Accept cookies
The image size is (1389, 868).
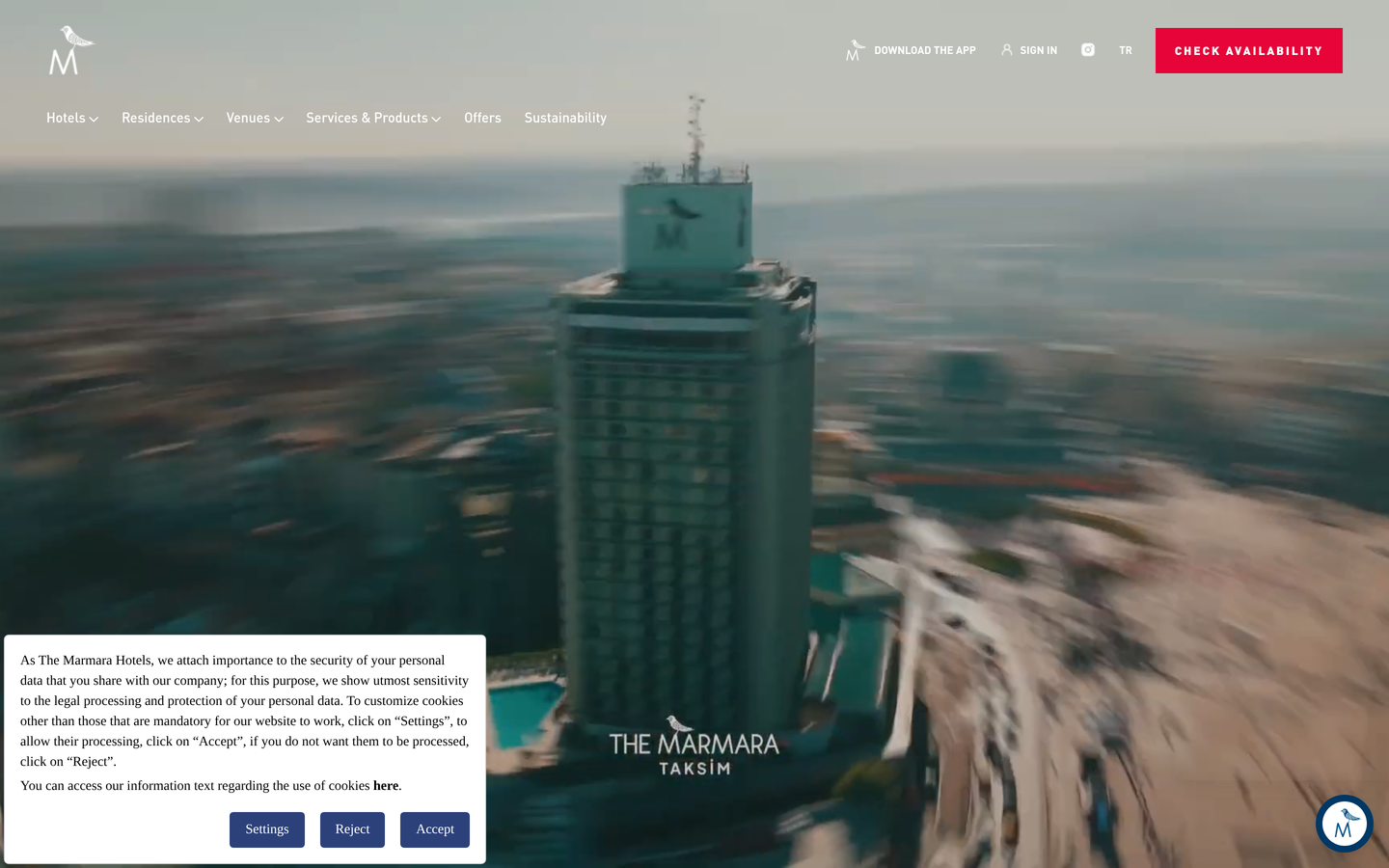tap(435, 829)
